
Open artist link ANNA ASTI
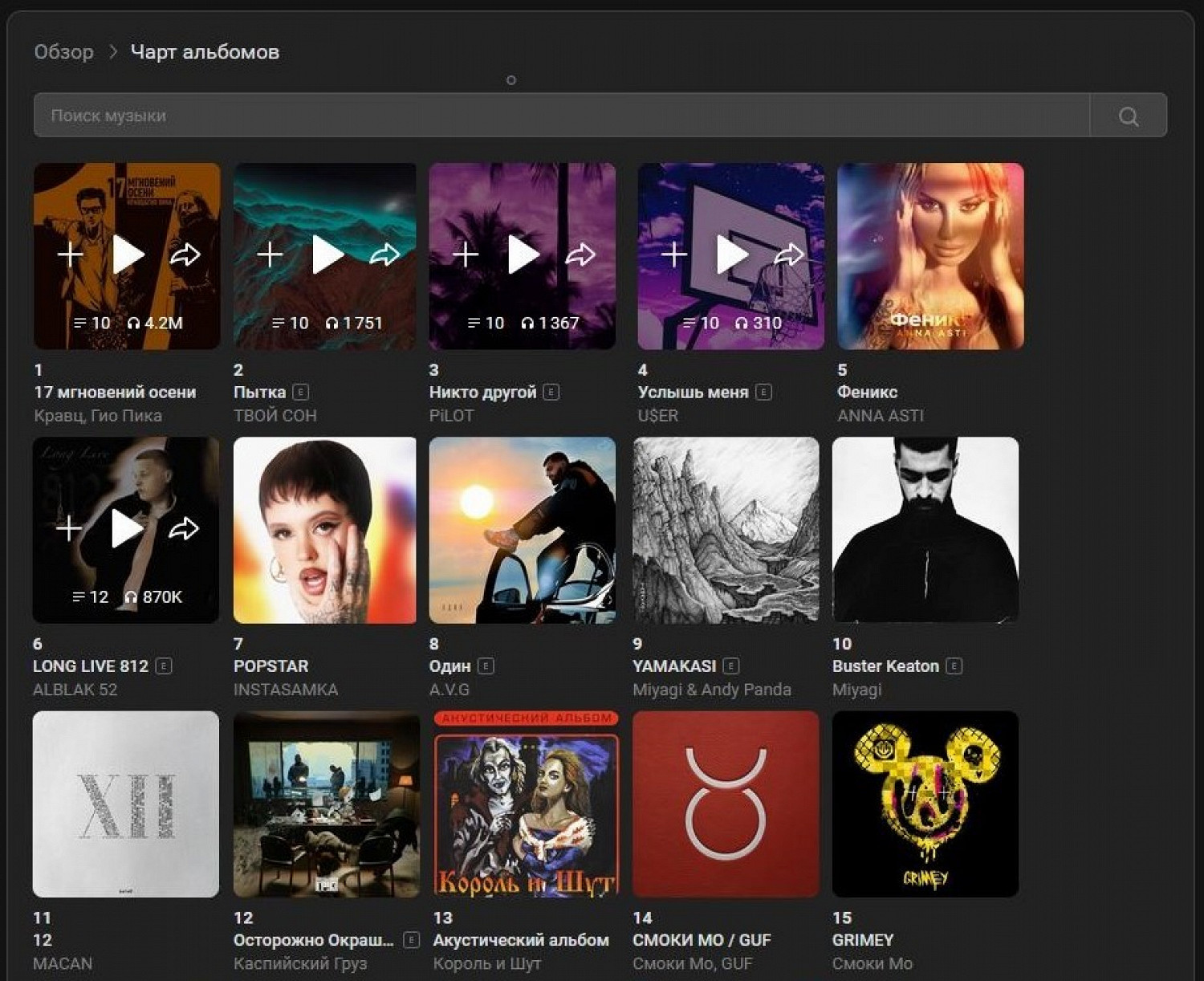(880, 416)
